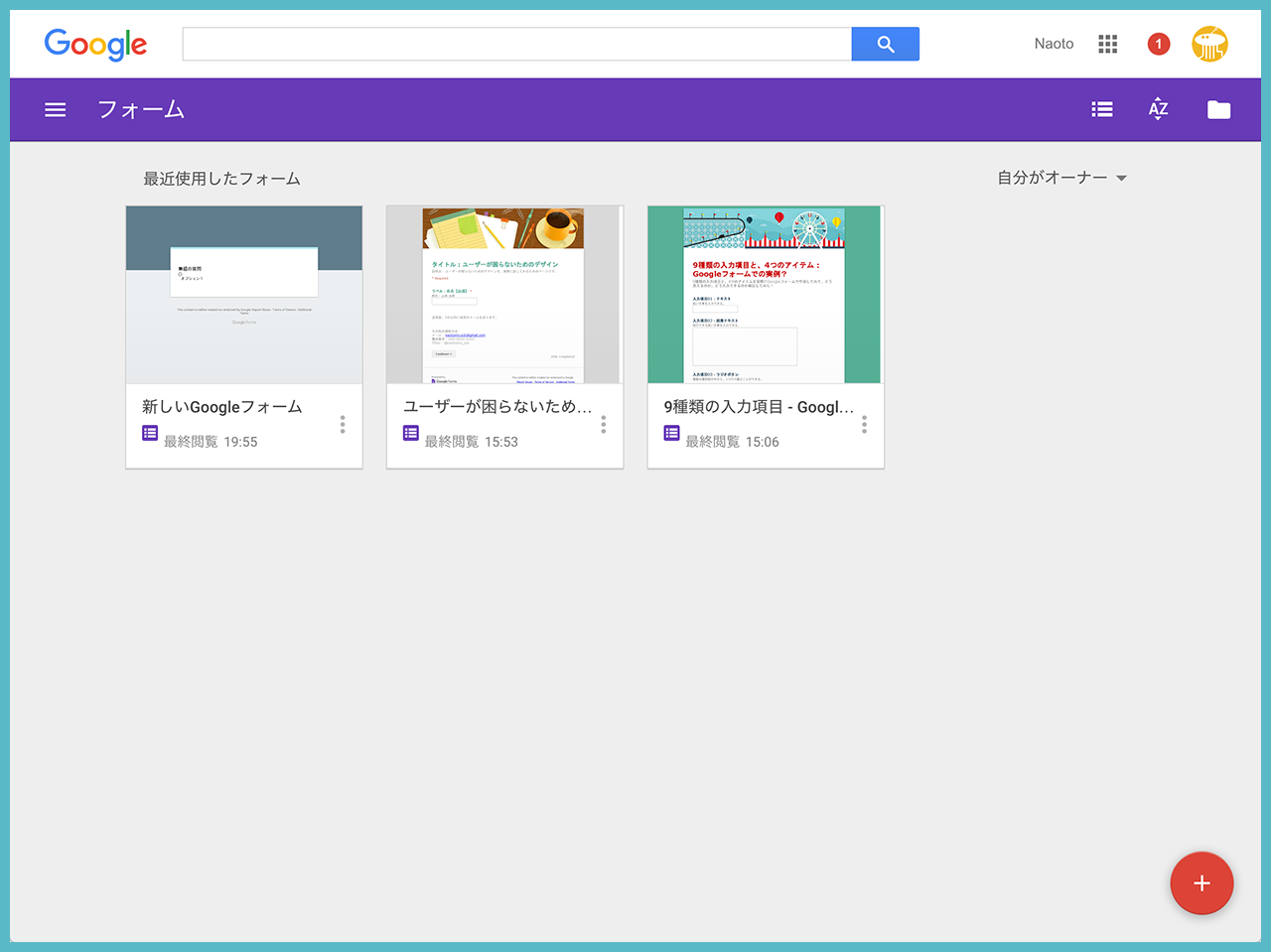Open more options for ユーザーが困らないため form

click(604, 425)
